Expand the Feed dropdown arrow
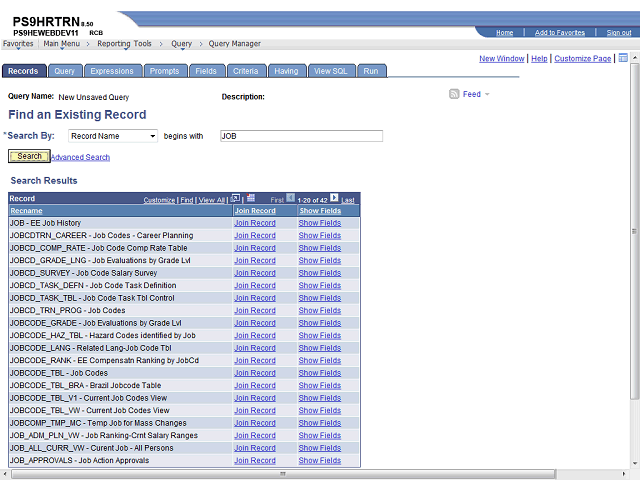640x480 pixels. 487,94
